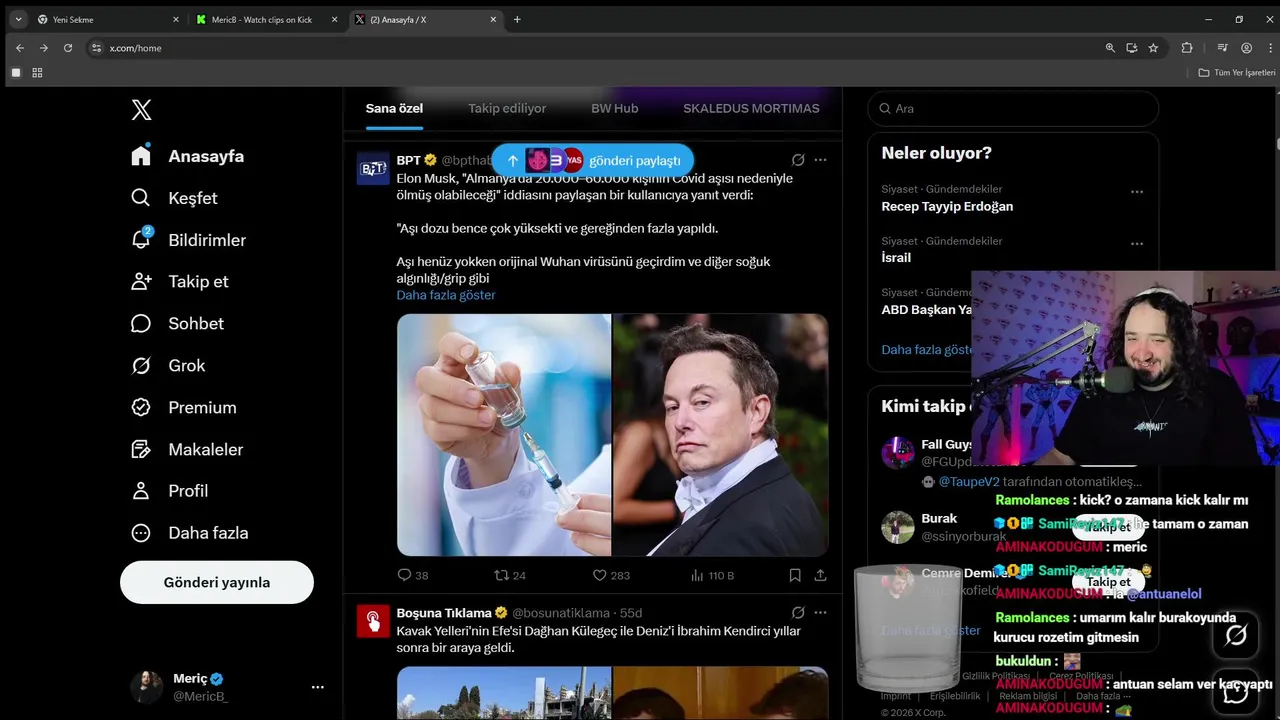The width and height of the screenshot is (1280, 720).
Task: Open Boşuna Tıklama profile avatar
Action: coord(373,621)
